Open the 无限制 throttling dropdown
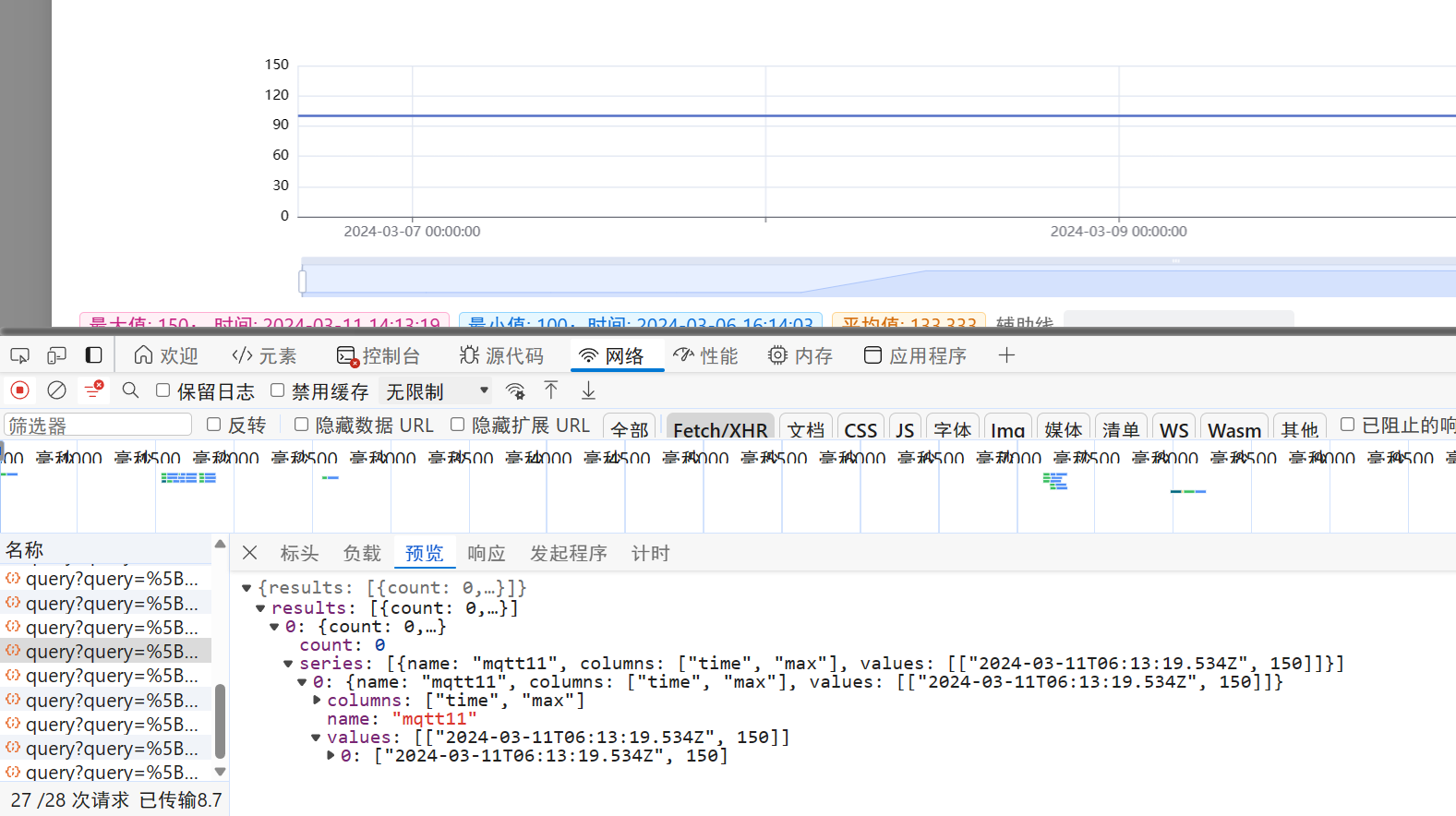This screenshot has width=1456, height=816. tap(436, 391)
